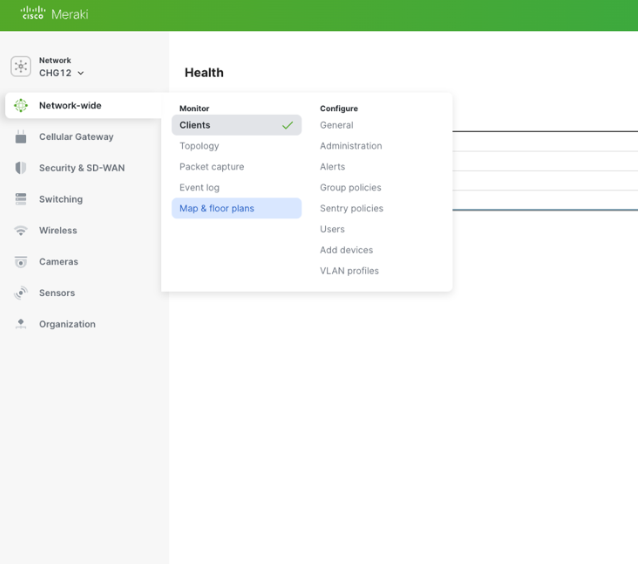The height and width of the screenshot is (564, 638).
Task: Click the Network-wide sidebar icon
Action: 21,105
